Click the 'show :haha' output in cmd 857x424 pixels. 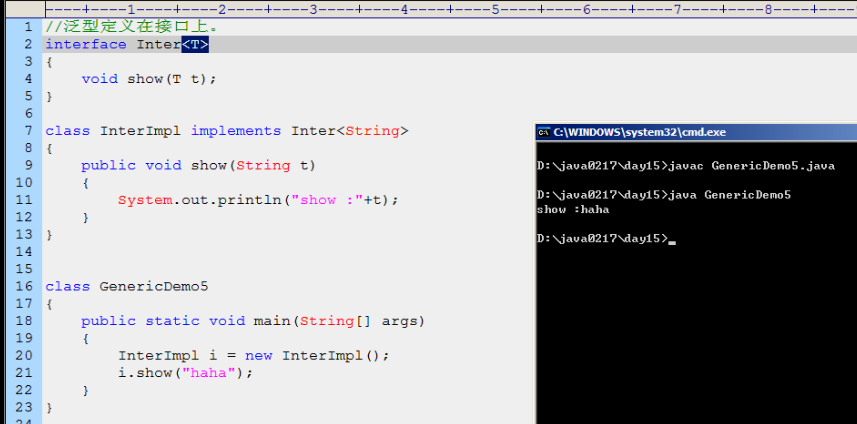point(573,209)
